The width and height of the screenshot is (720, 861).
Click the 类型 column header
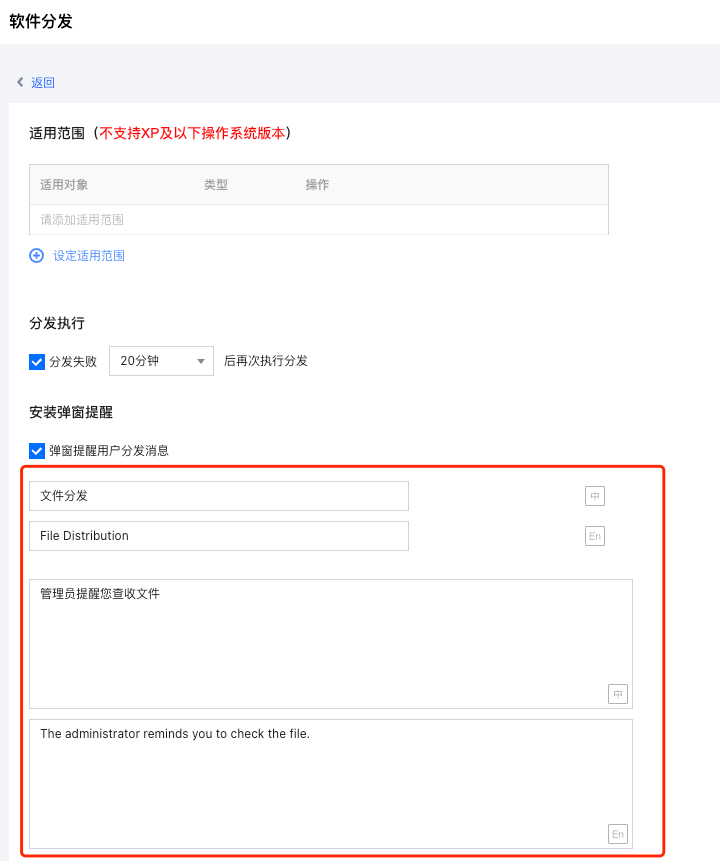216,184
